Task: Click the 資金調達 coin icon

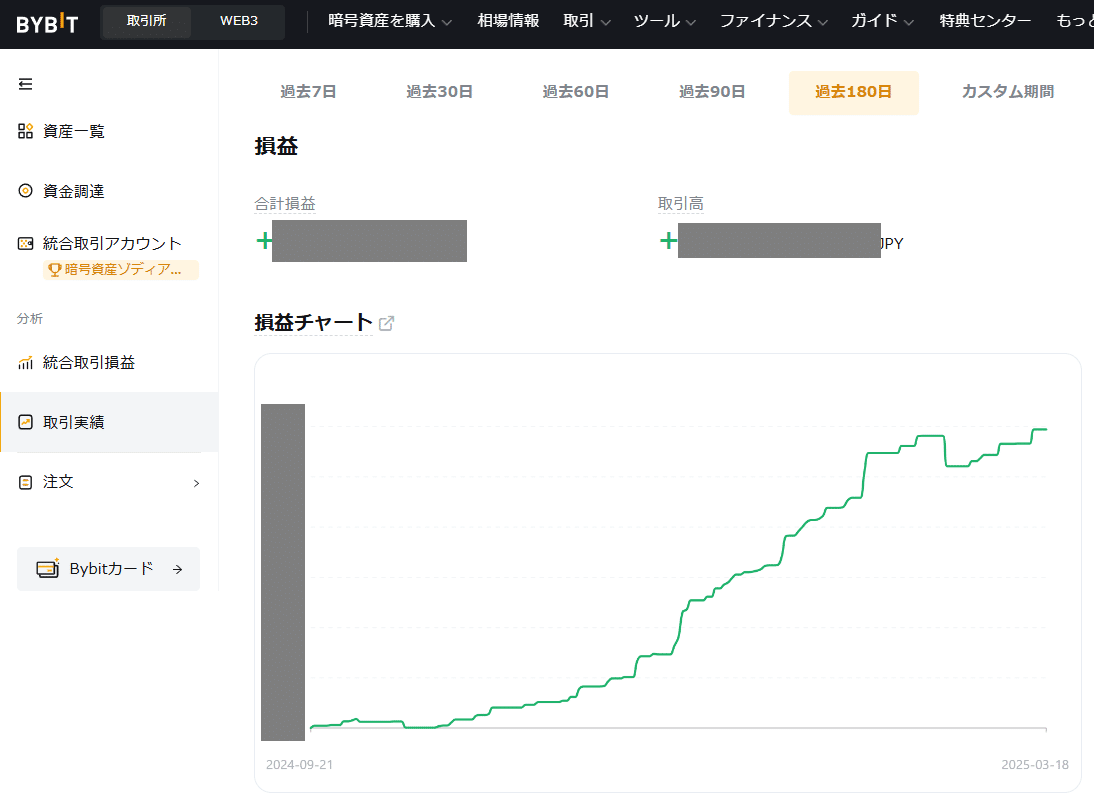Action: pyautogui.click(x=26, y=191)
